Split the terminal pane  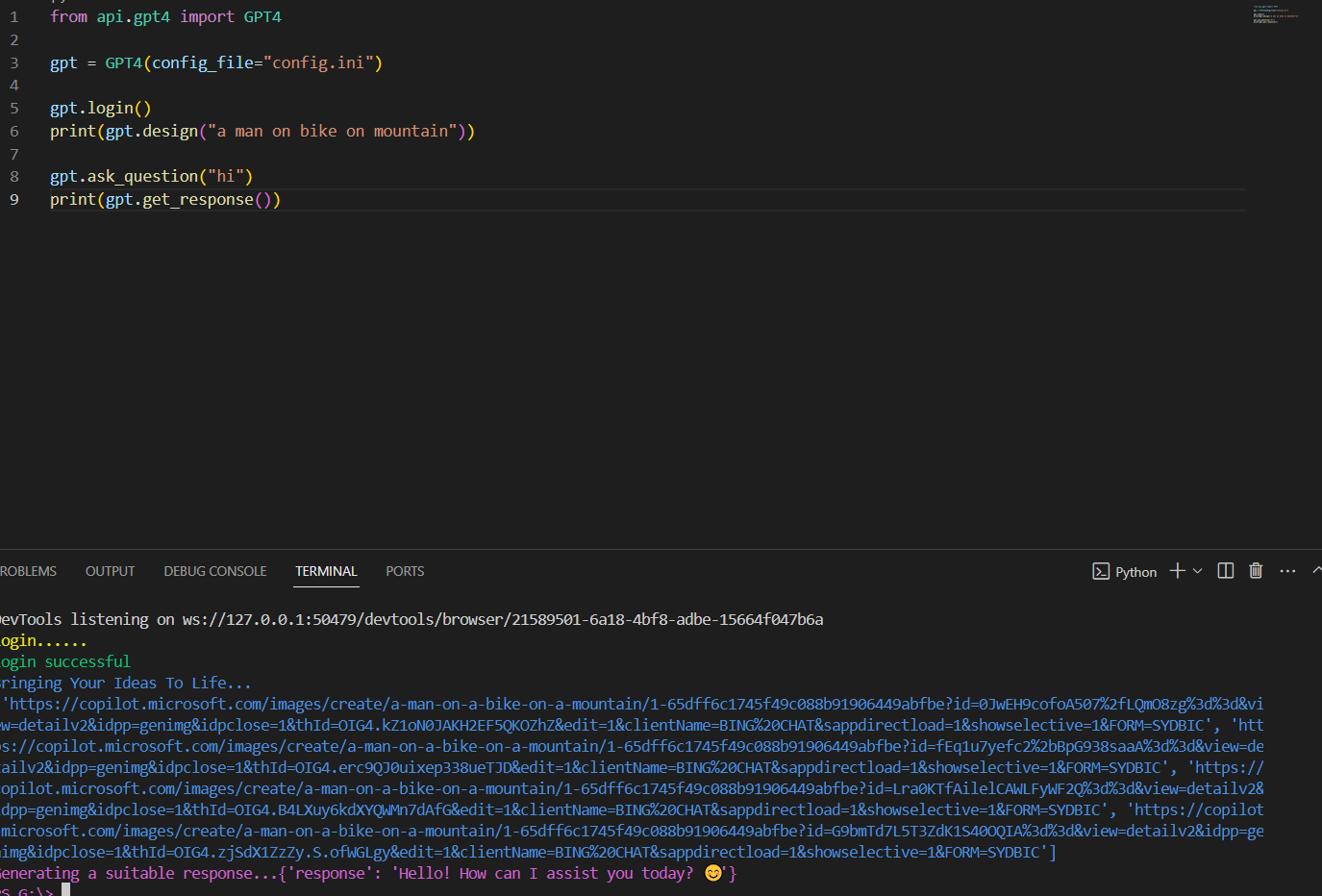click(1225, 571)
